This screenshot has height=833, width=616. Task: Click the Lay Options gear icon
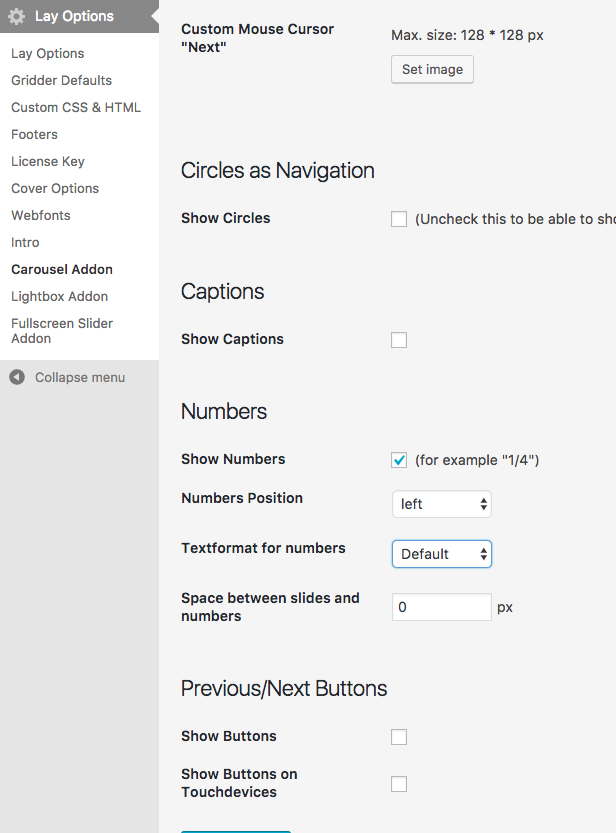[x=17, y=16]
